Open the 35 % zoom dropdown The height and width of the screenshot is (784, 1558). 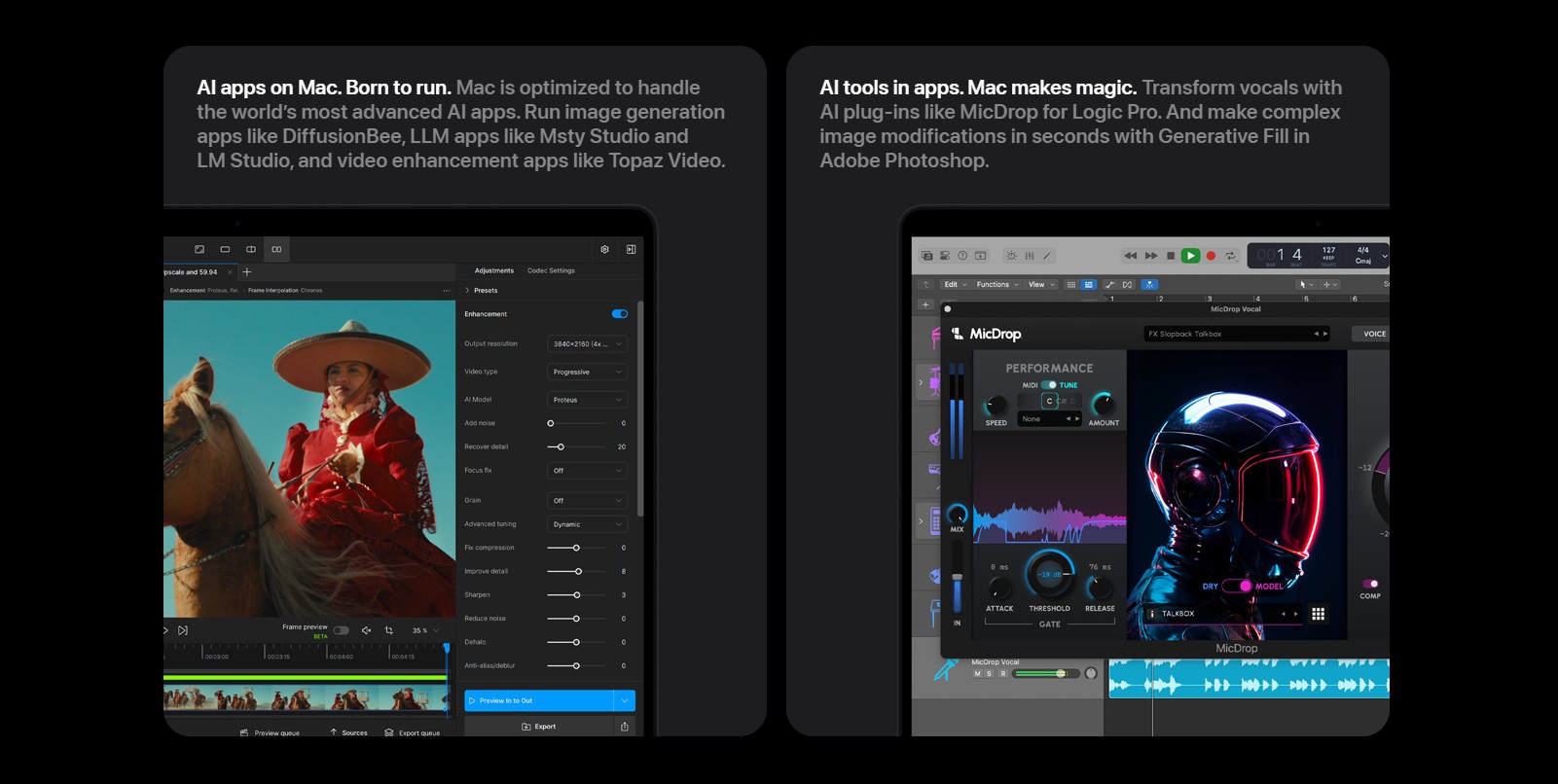(425, 630)
